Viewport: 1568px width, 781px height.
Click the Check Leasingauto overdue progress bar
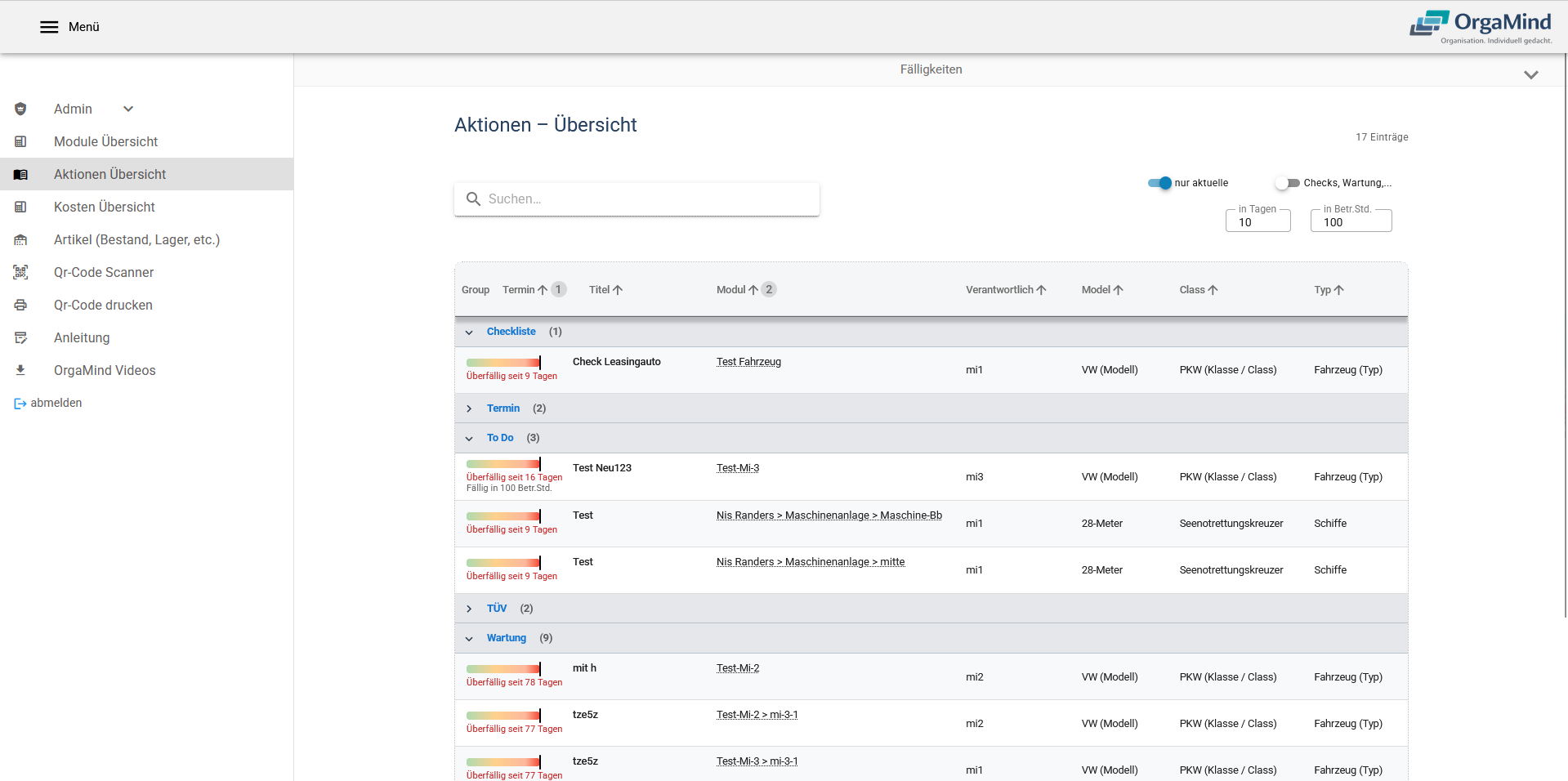click(x=503, y=362)
